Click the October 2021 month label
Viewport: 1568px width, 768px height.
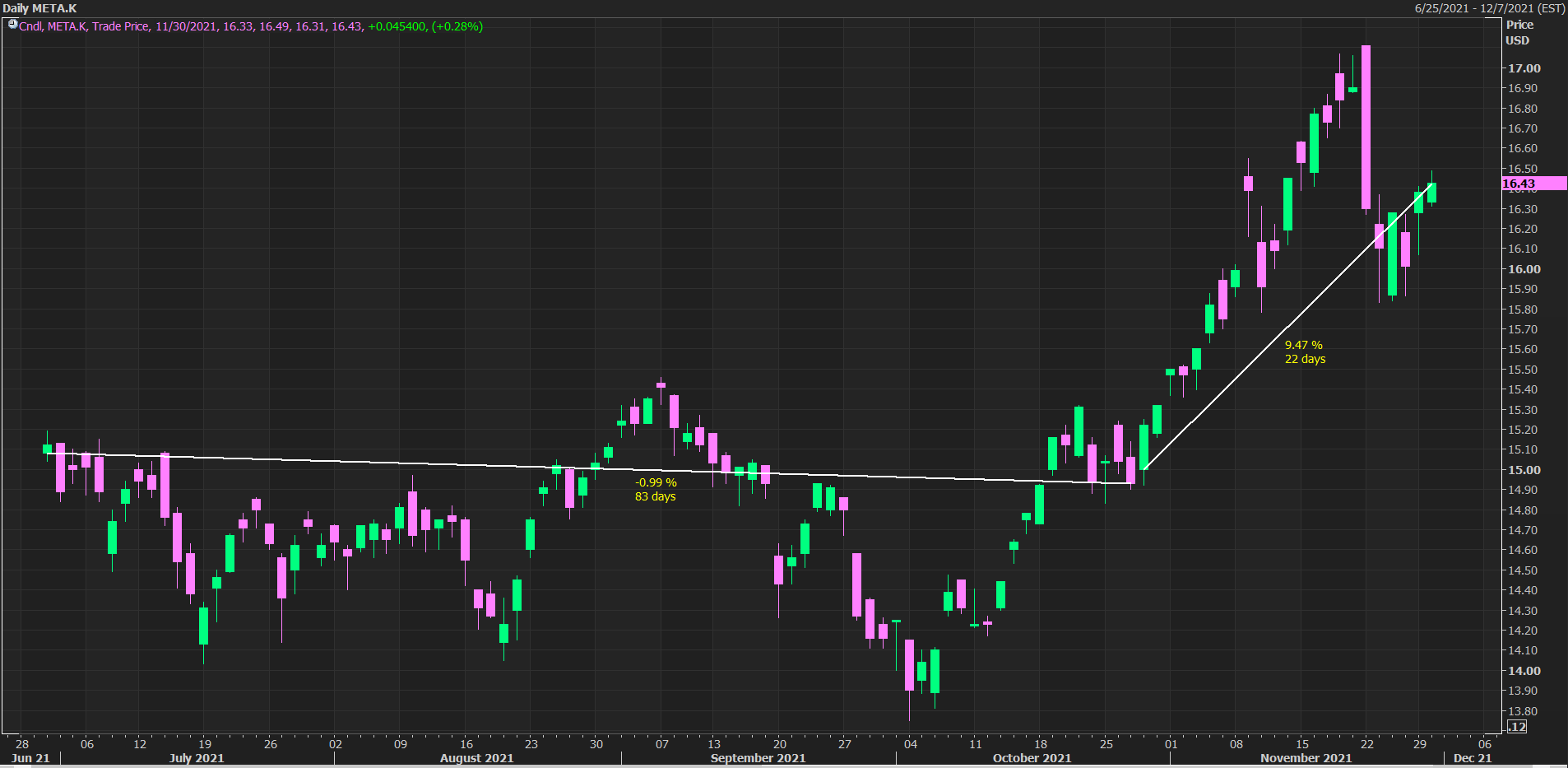[1032, 758]
